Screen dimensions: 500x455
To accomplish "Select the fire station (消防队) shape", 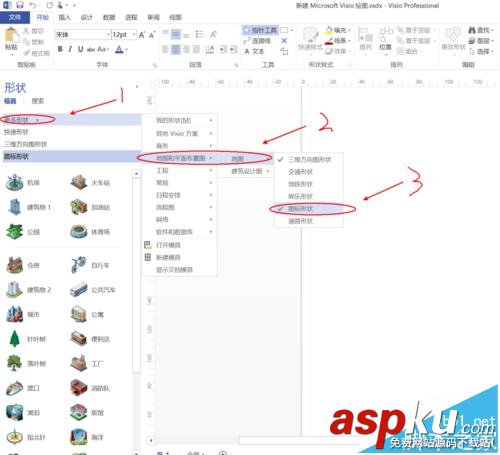I will tap(91, 388).
